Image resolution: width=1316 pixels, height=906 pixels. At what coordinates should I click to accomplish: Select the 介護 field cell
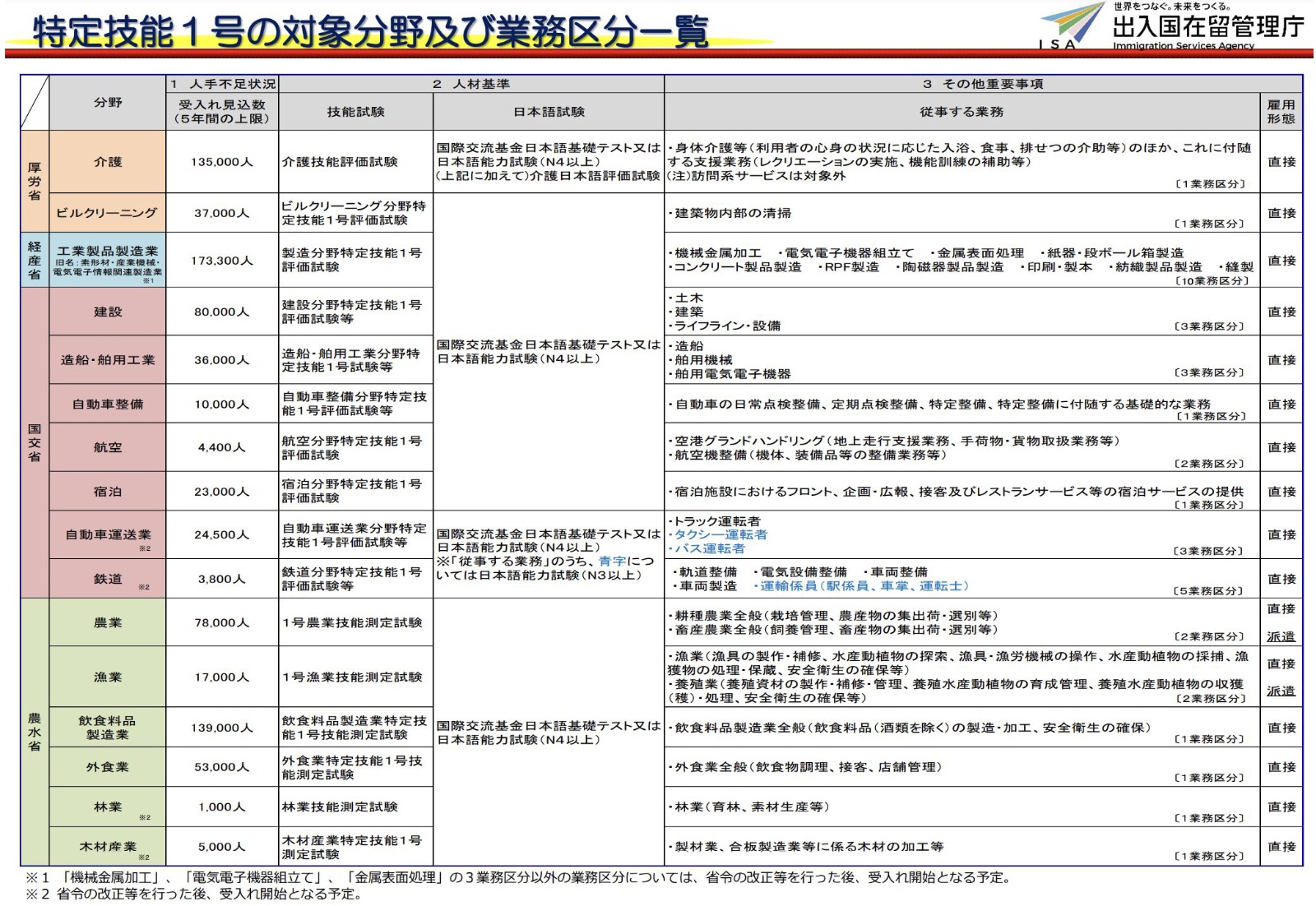coord(108,162)
